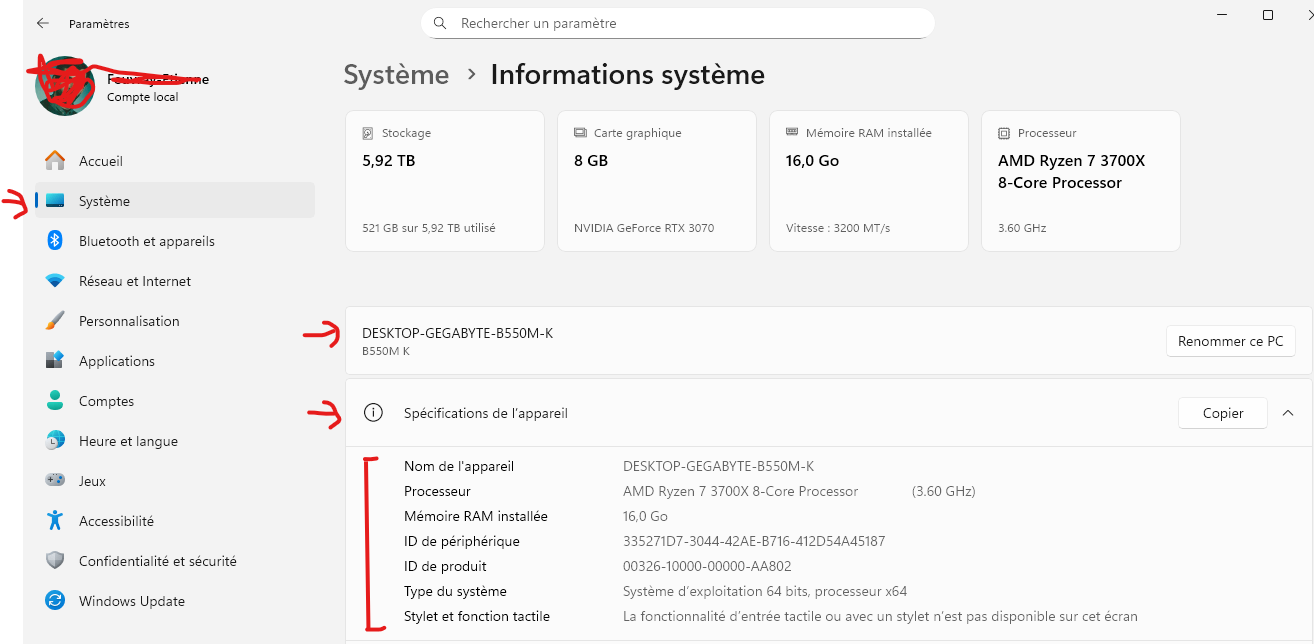This screenshot has height=644, width=1314.
Task: Click the Applications icon in sidebar
Action: pyautogui.click(x=55, y=361)
